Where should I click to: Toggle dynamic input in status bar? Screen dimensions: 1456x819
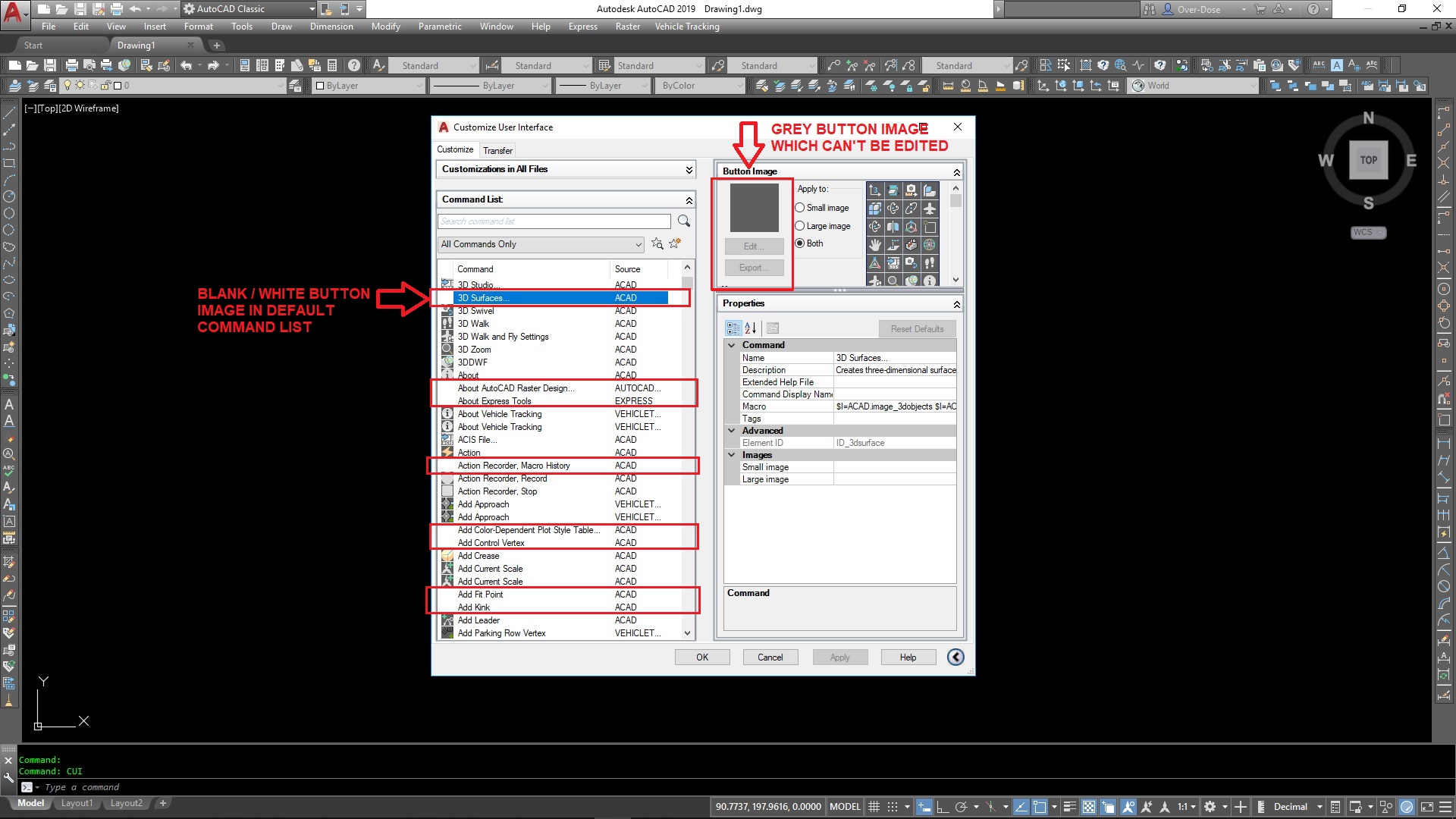924,807
